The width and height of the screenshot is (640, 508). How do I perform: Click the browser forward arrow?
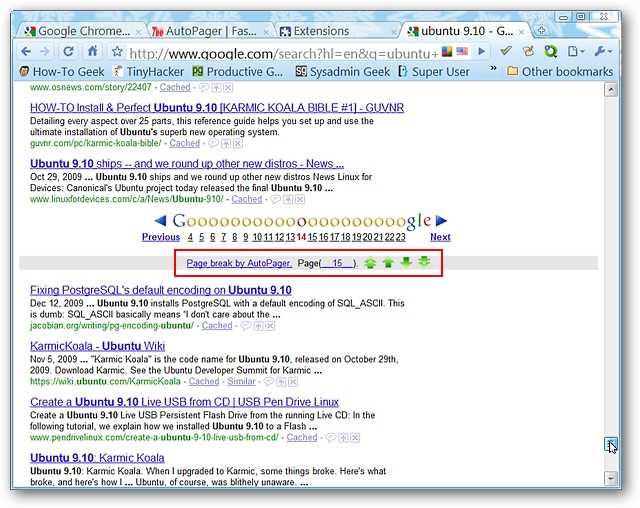point(45,51)
